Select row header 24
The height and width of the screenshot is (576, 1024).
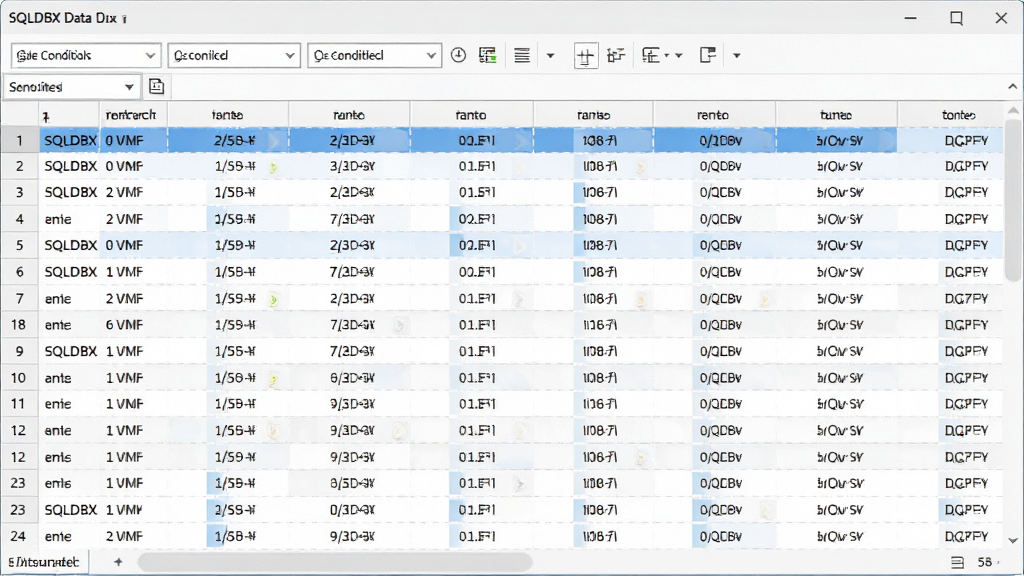pos(20,536)
